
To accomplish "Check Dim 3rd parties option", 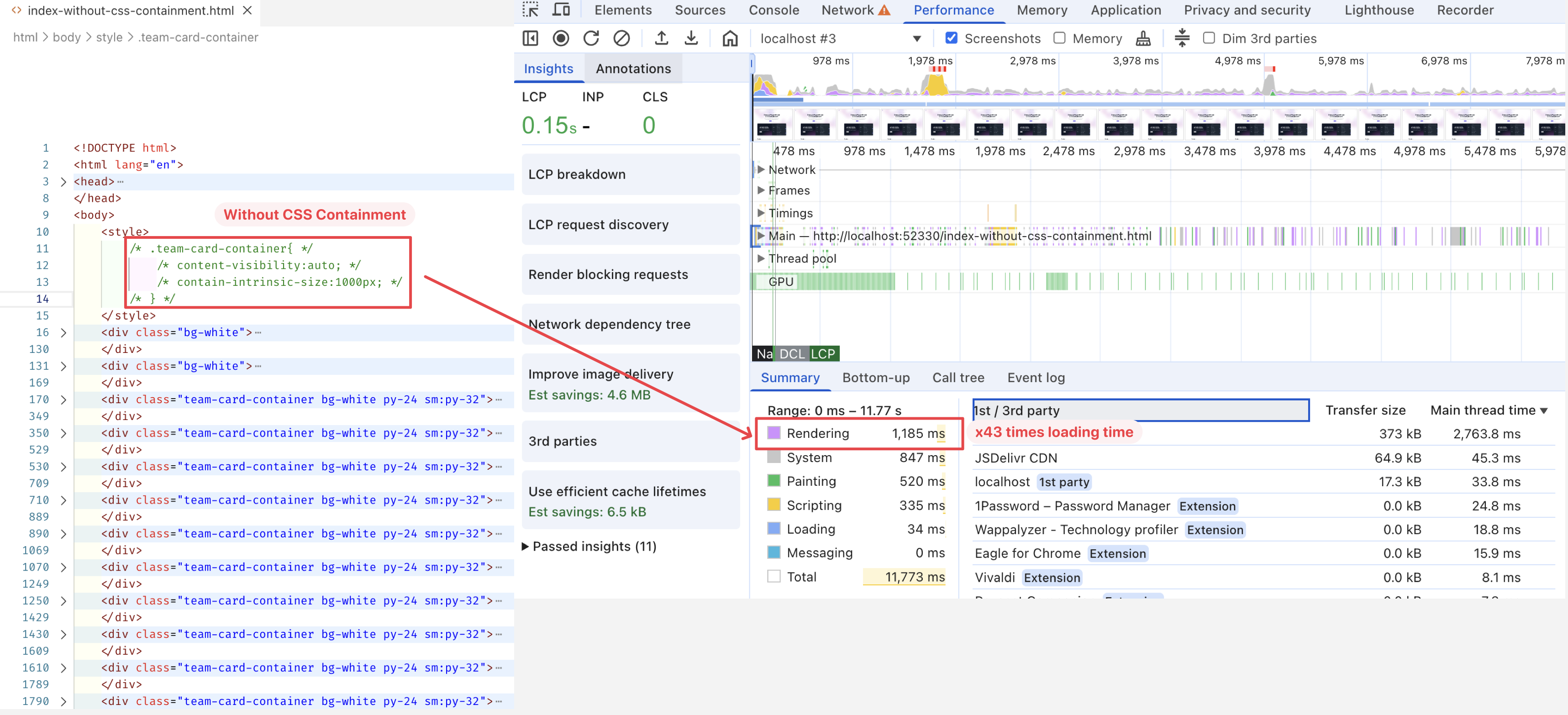I will [x=1208, y=38].
